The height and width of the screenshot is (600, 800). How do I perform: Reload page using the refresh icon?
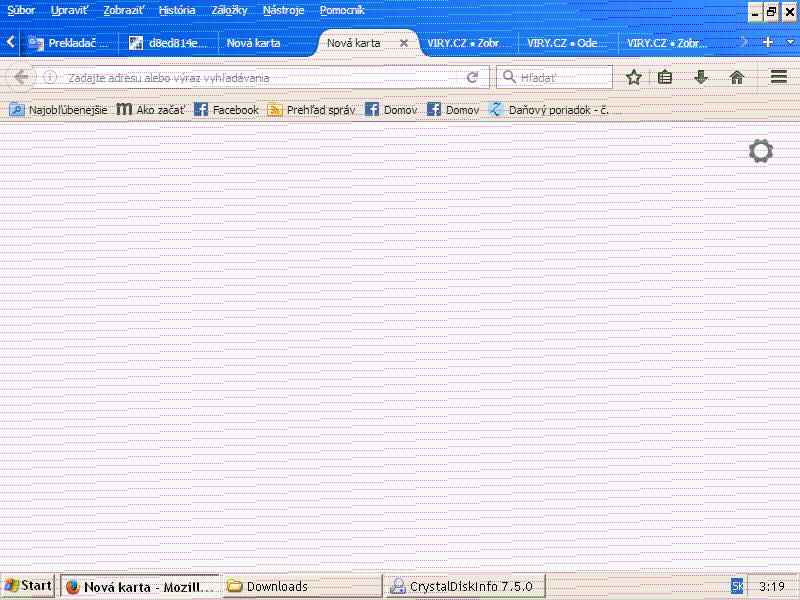473,77
